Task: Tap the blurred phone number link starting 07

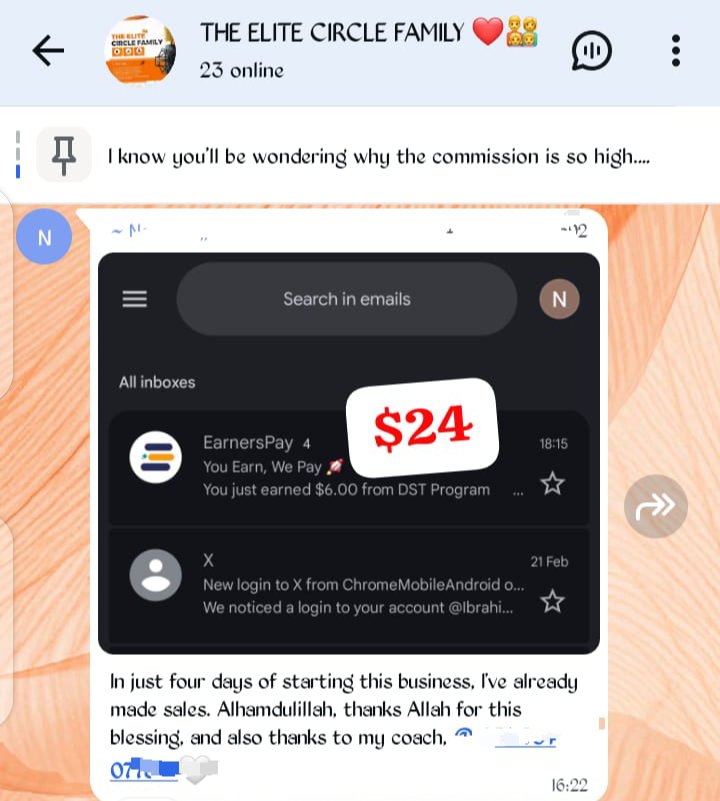Action: 145,769
